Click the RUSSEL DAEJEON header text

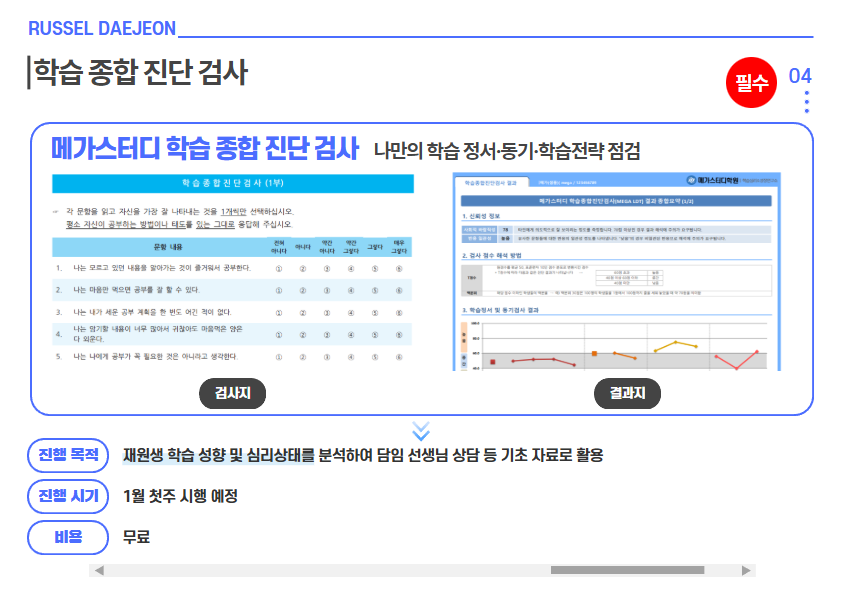click(x=102, y=28)
